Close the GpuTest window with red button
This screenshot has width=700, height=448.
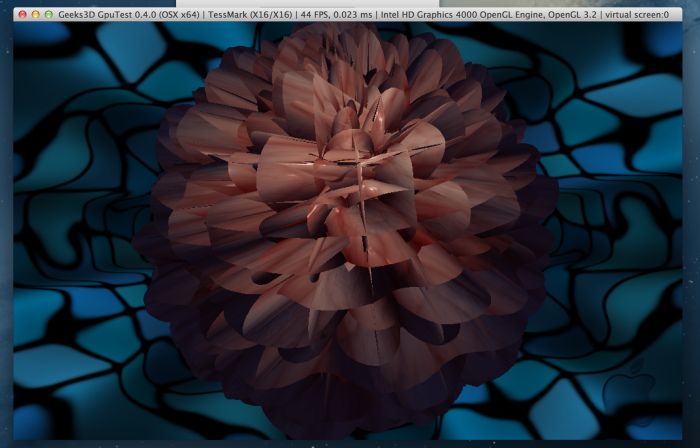22,15
